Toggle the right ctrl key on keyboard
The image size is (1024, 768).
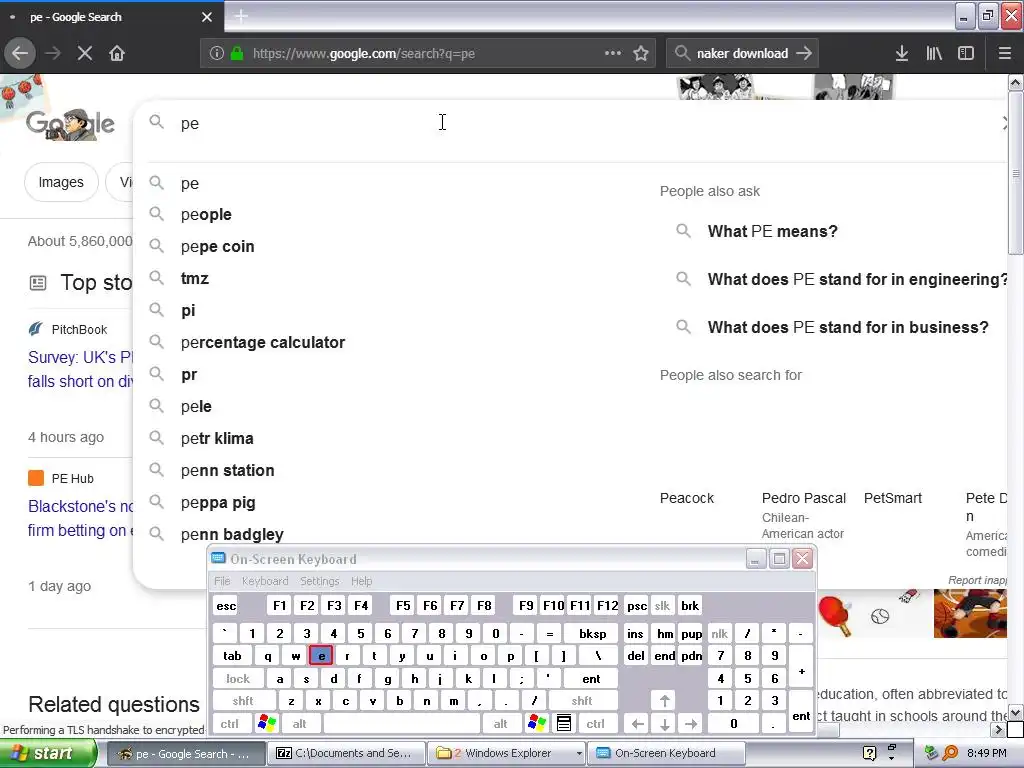[x=596, y=724]
